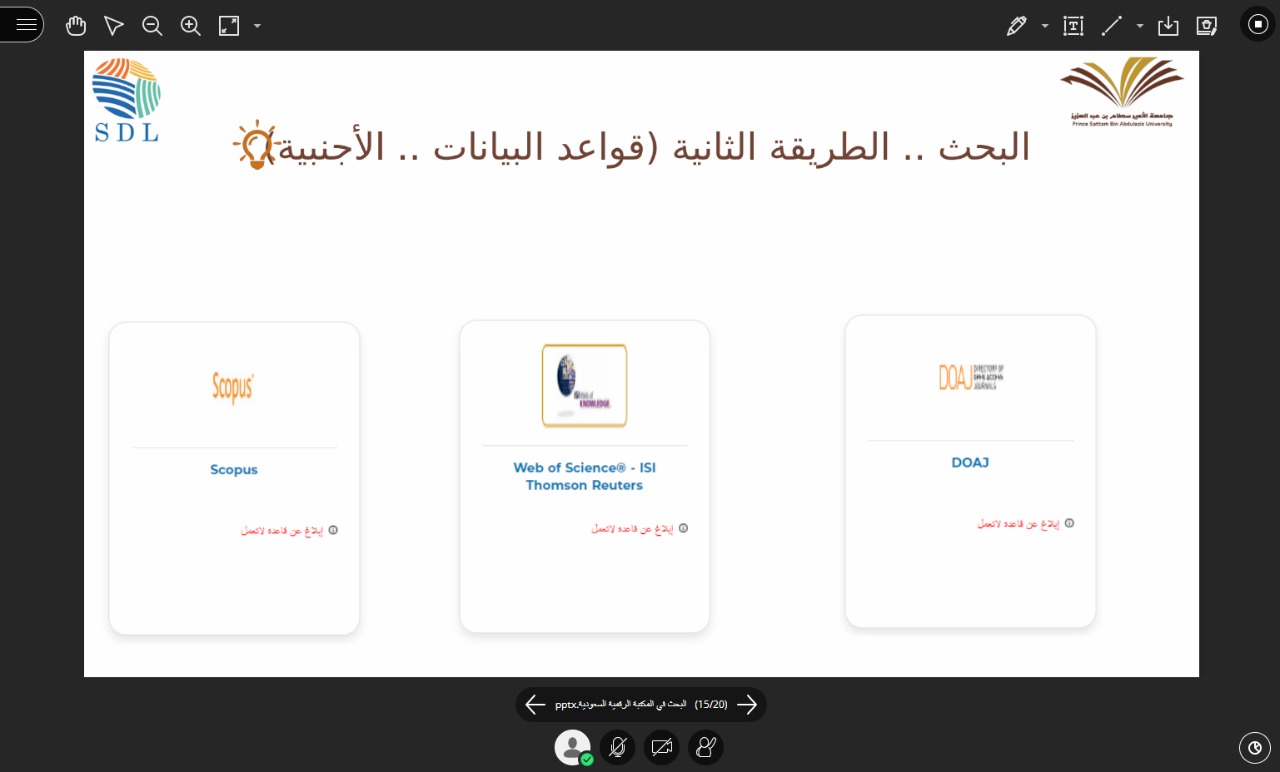Screen dimensions: 1280x772
Task: Click the download slide icon
Action: pyautogui.click(x=1168, y=26)
